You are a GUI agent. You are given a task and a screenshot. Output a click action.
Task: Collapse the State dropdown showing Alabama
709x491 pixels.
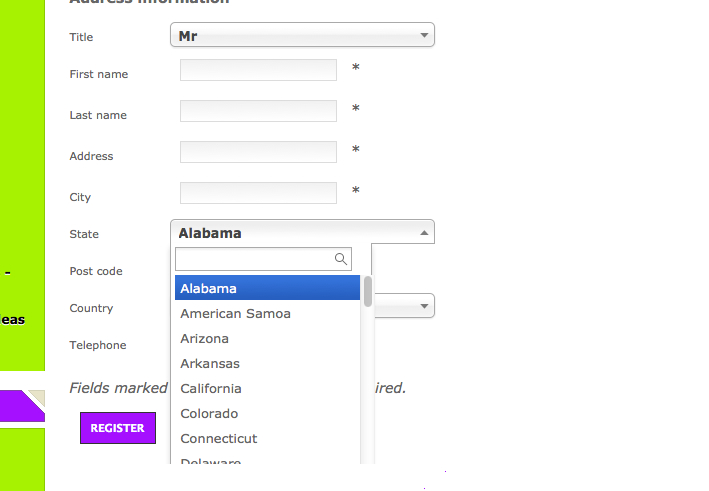302,233
